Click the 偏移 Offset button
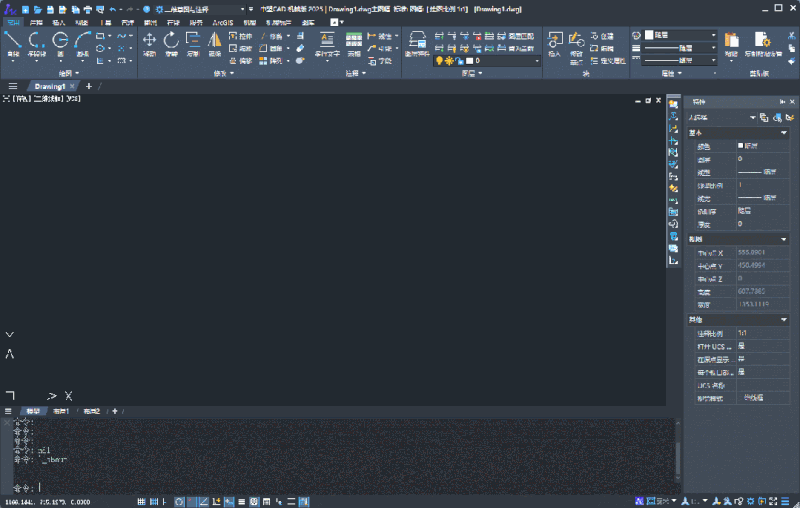 click(240, 61)
